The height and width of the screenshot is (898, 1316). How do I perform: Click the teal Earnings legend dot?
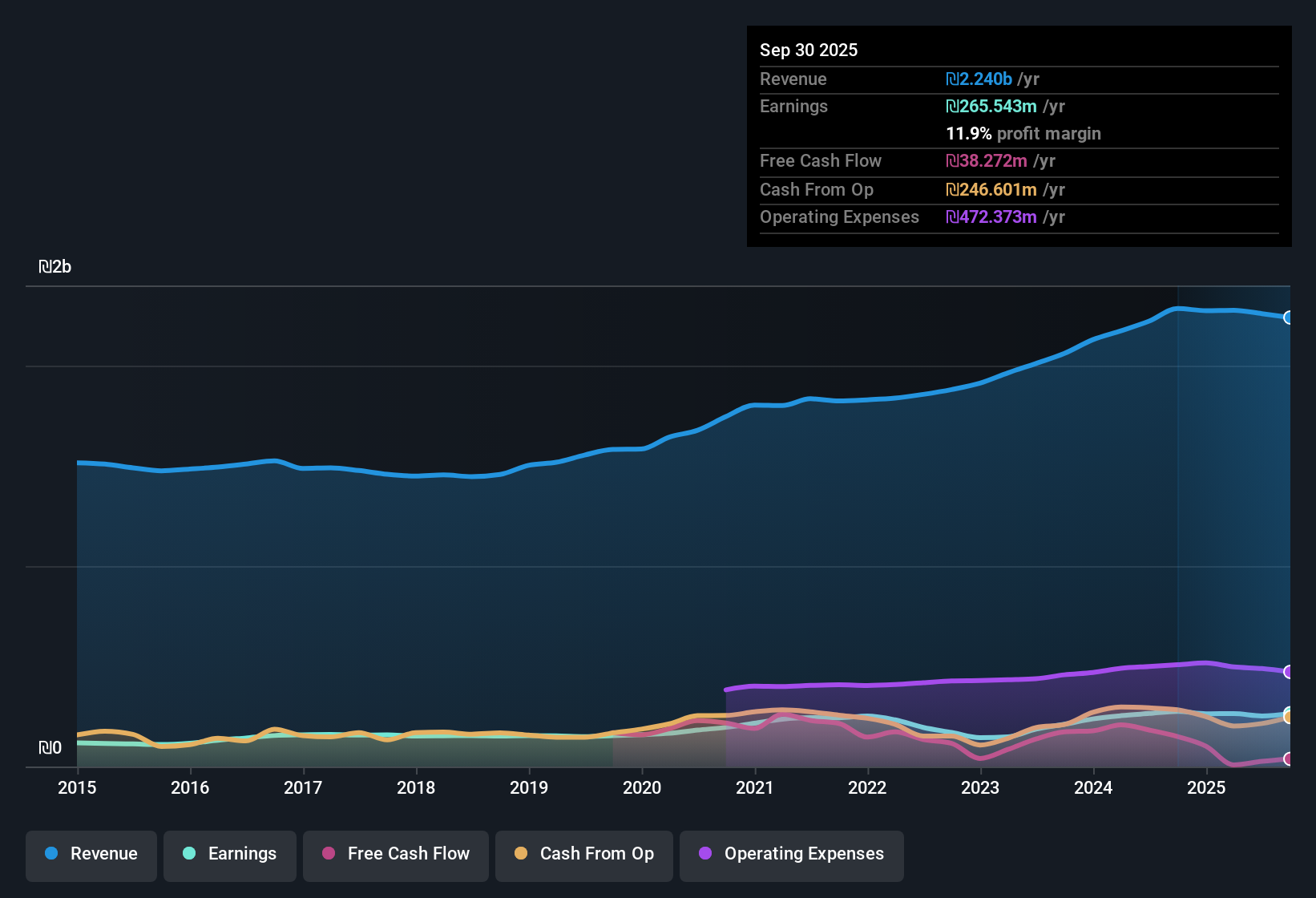pos(189,854)
